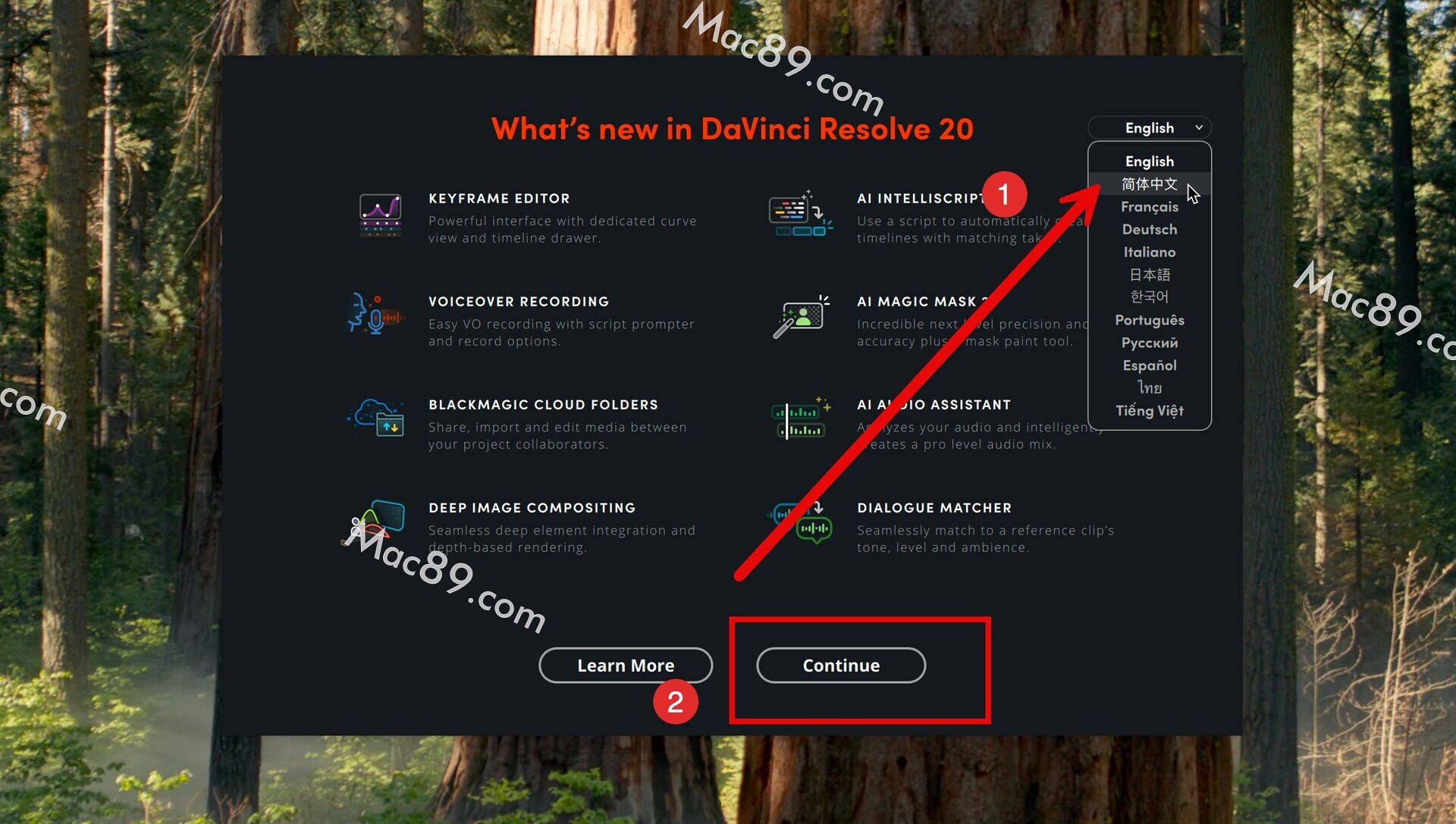
Task: Click the Keyframe Editor feature icon
Action: (380, 215)
